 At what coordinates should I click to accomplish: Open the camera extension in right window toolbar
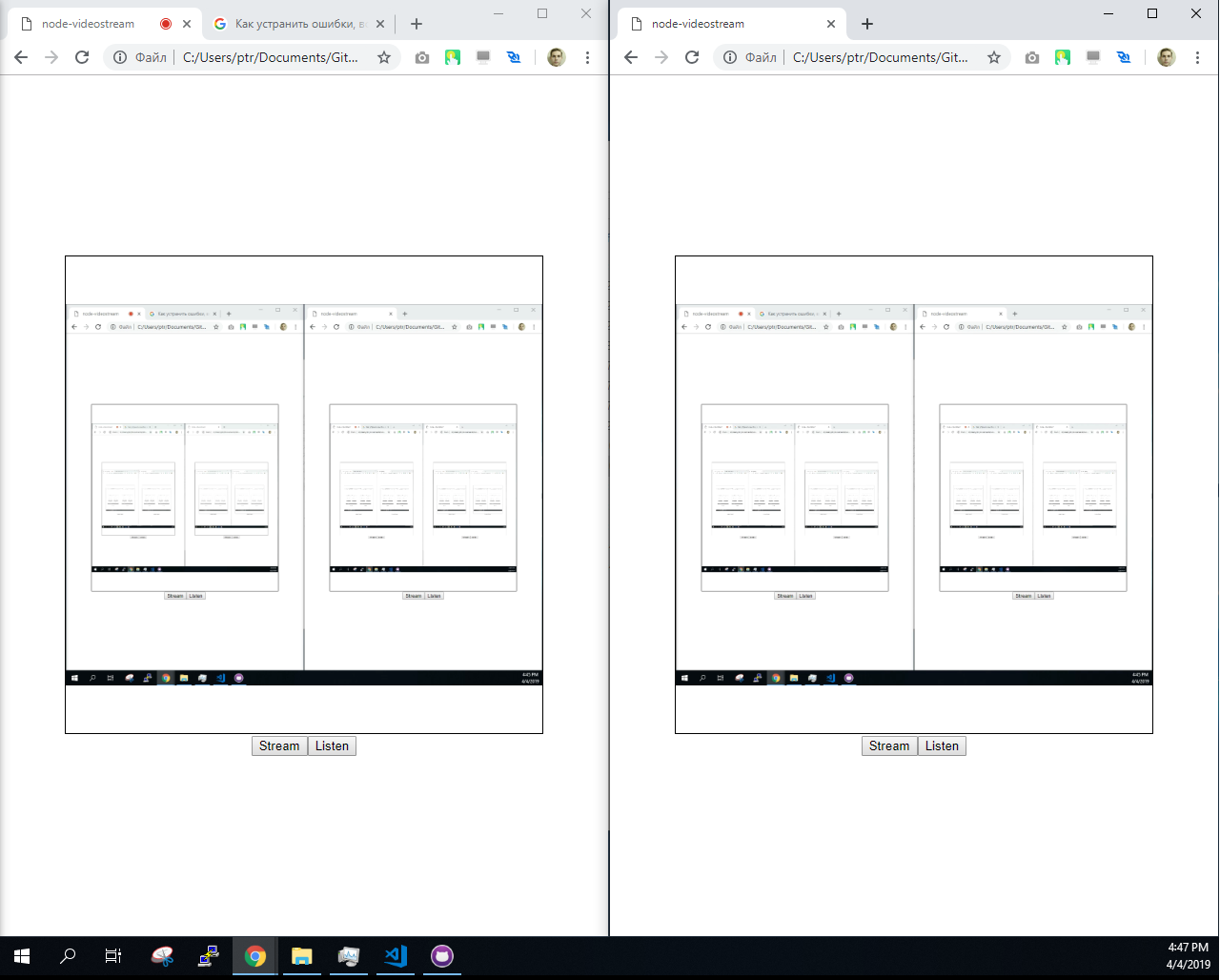[x=1032, y=57]
